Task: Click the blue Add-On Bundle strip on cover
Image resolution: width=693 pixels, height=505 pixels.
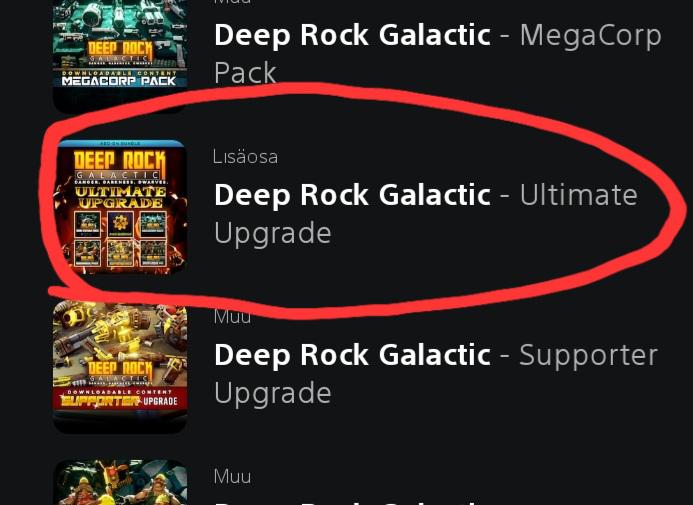Action: pyautogui.click(x=120, y=144)
